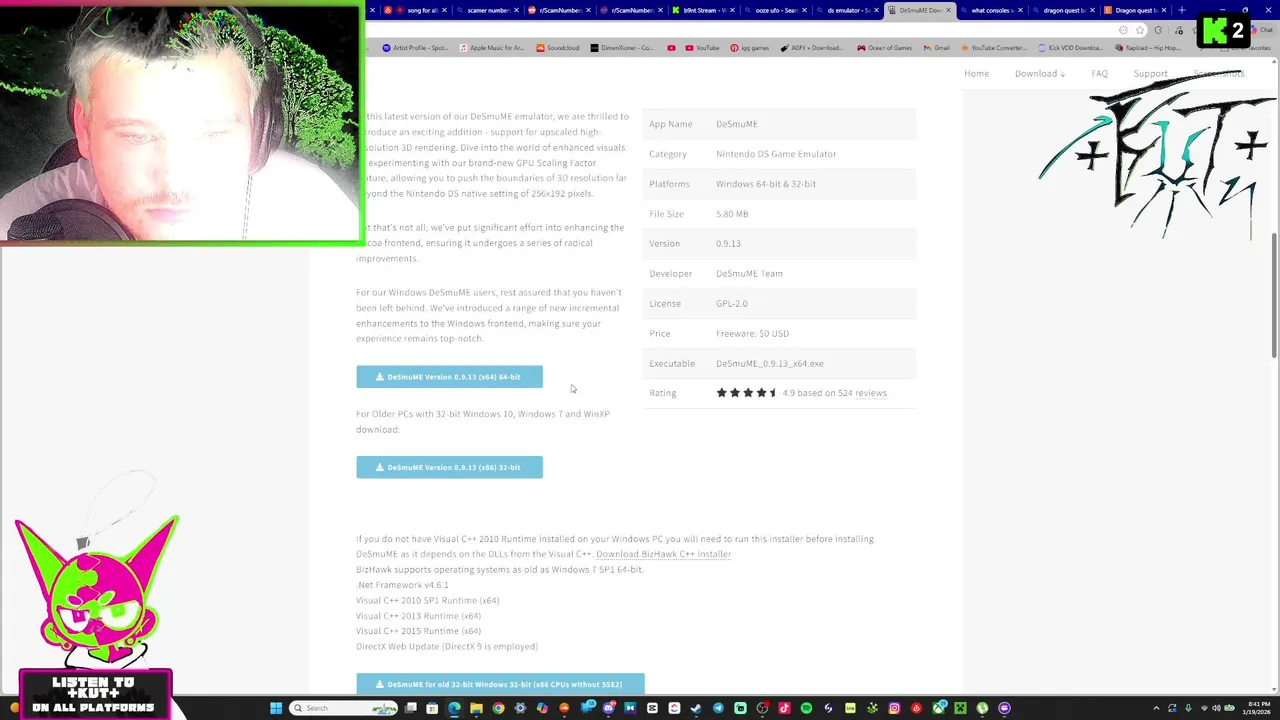Click the five-star rating graphic
The height and width of the screenshot is (720, 1280).
point(746,393)
